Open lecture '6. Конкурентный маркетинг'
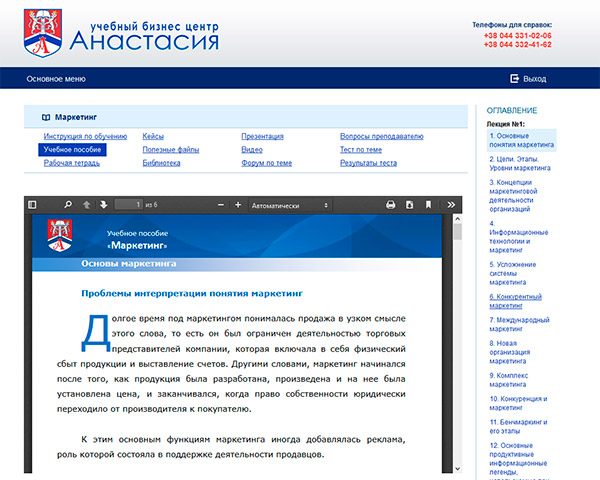Viewport: 600px width, 480px height. [x=516, y=301]
